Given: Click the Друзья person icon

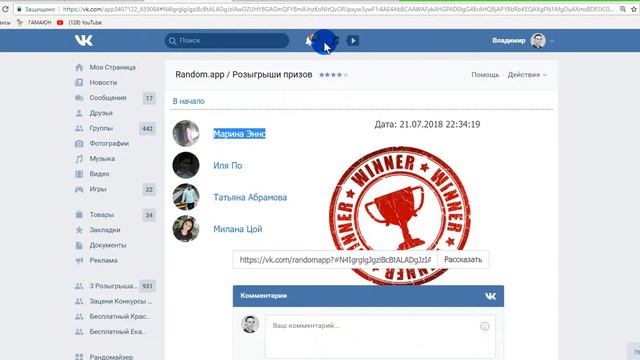Looking at the screenshot, I should (79, 113).
